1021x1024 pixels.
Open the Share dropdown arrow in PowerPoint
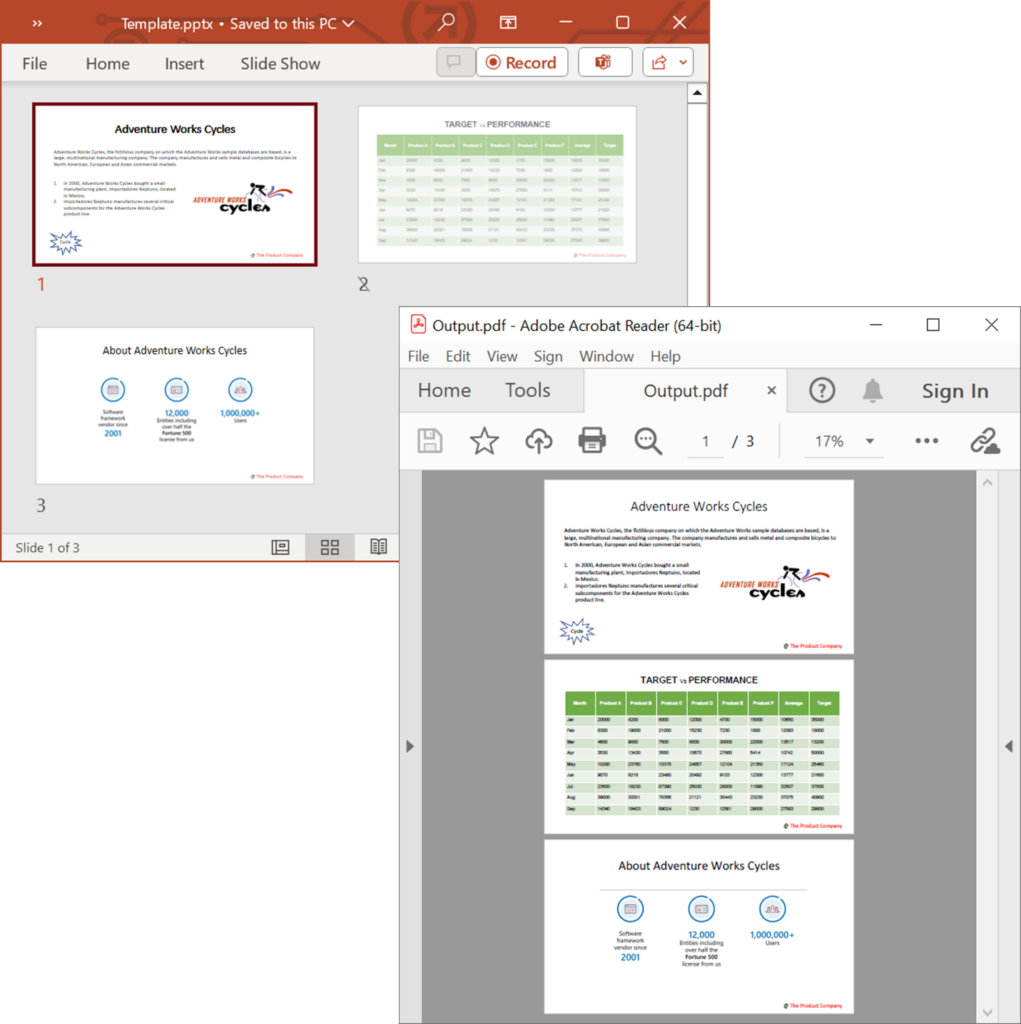(680, 62)
